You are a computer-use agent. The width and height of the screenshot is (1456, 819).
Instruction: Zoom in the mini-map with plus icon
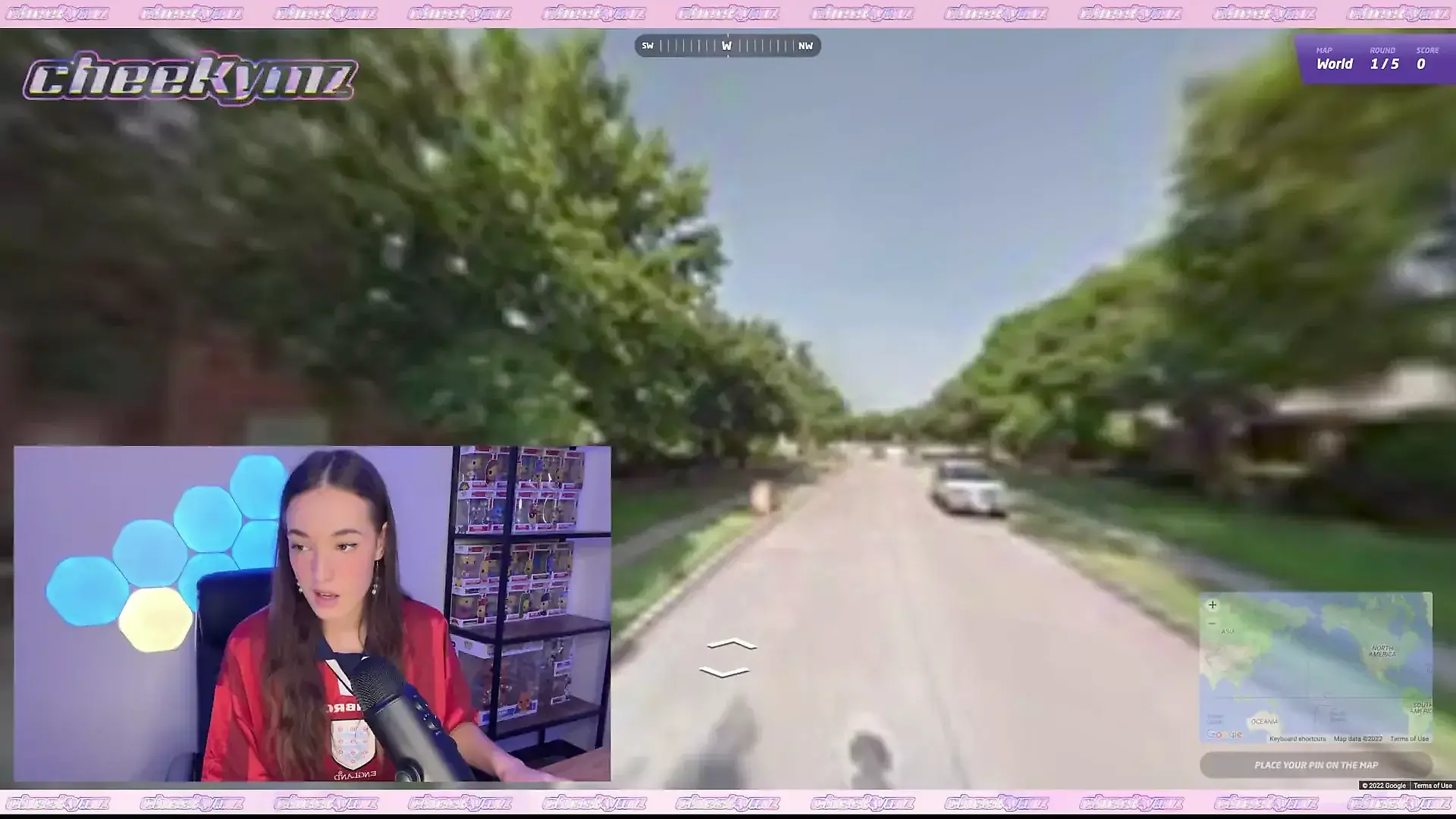coord(1212,605)
